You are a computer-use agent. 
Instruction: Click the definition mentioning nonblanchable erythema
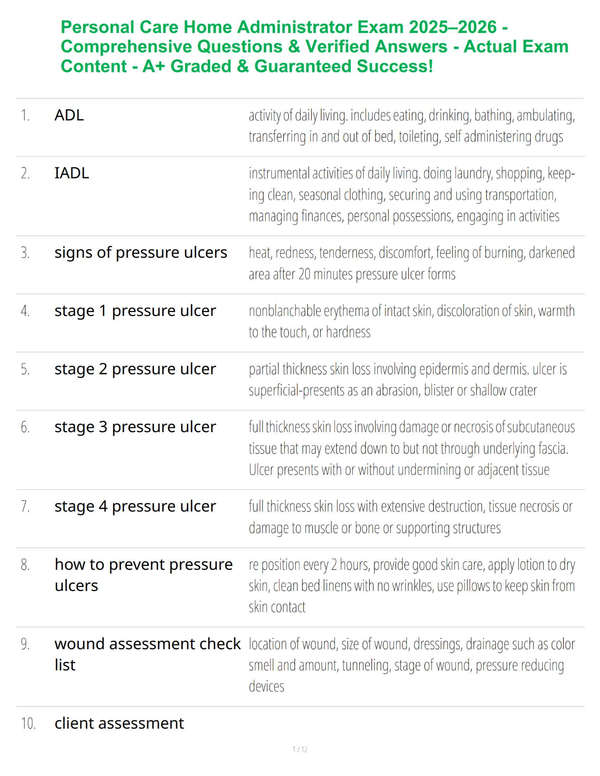[x=412, y=322]
